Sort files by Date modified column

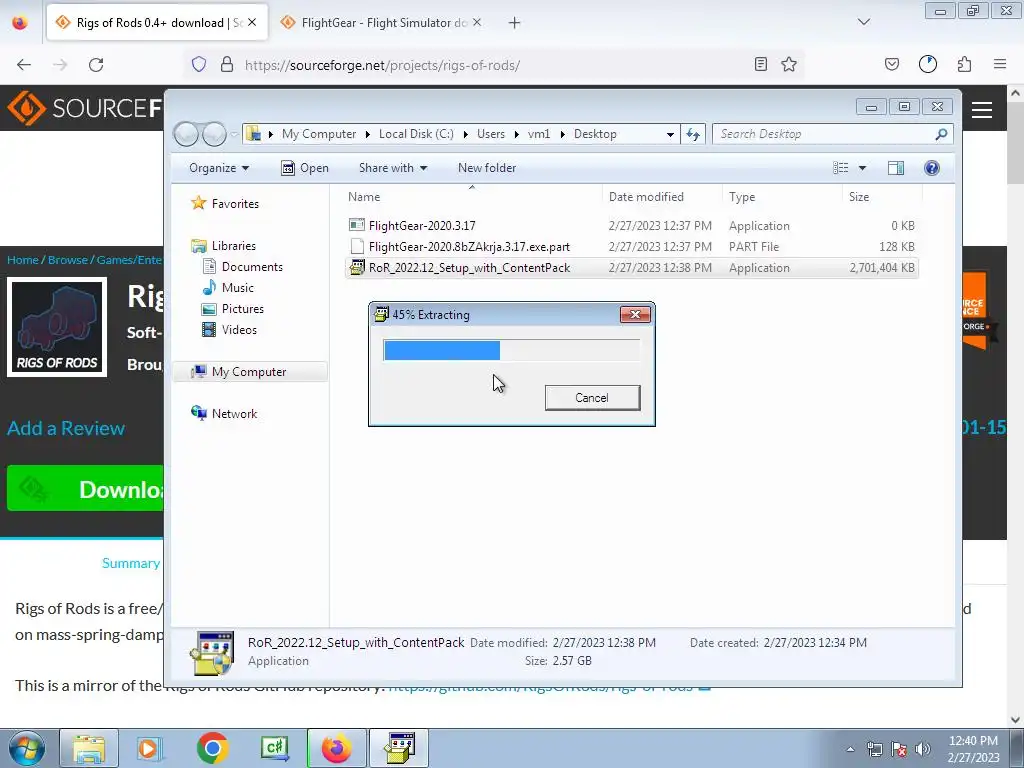(662, 197)
